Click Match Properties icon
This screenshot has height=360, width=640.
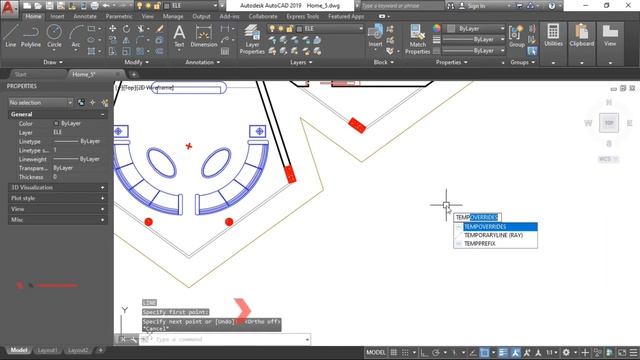417,39
